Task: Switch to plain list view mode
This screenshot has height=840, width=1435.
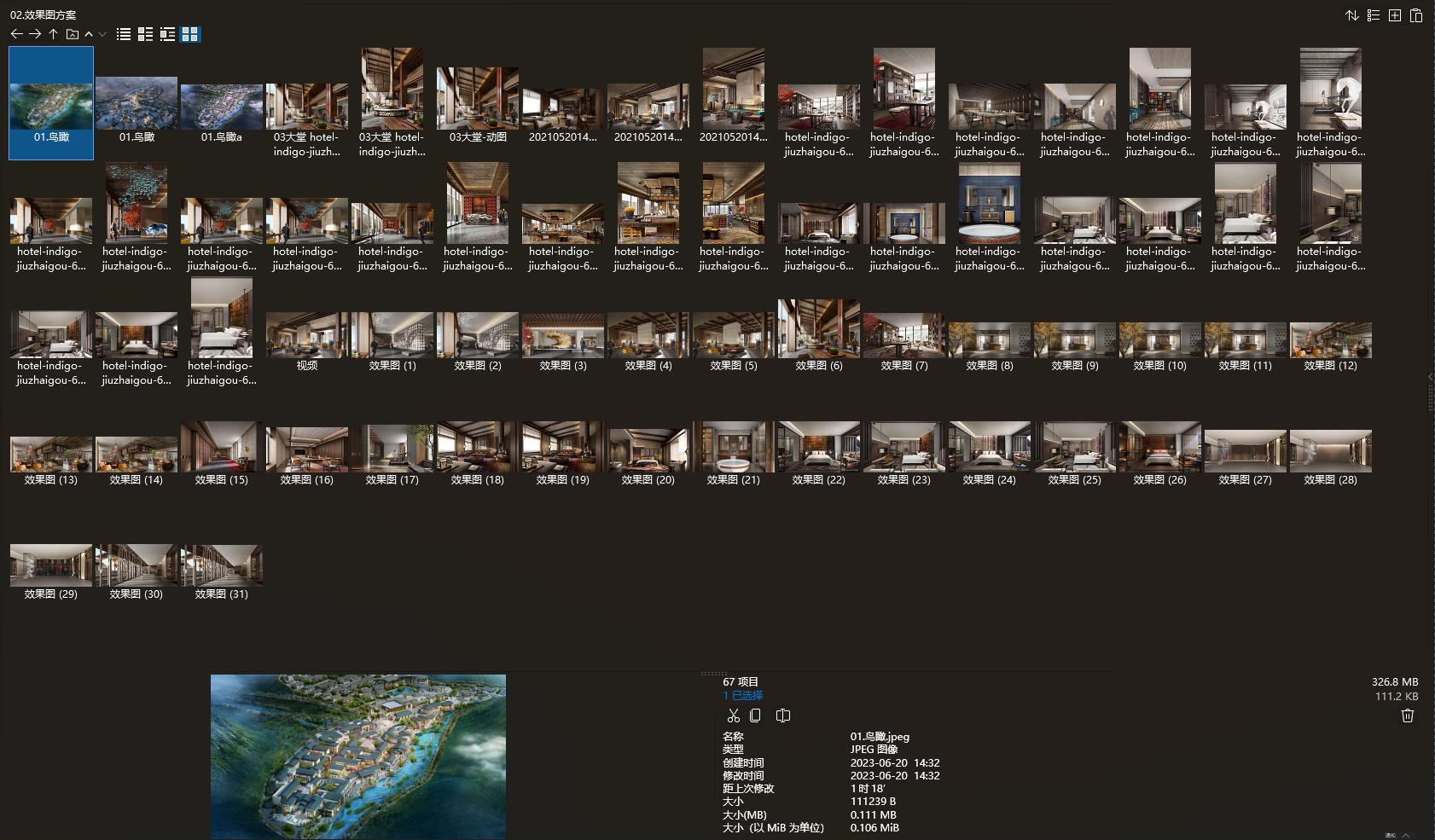Action: pyautogui.click(x=124, y=34)
